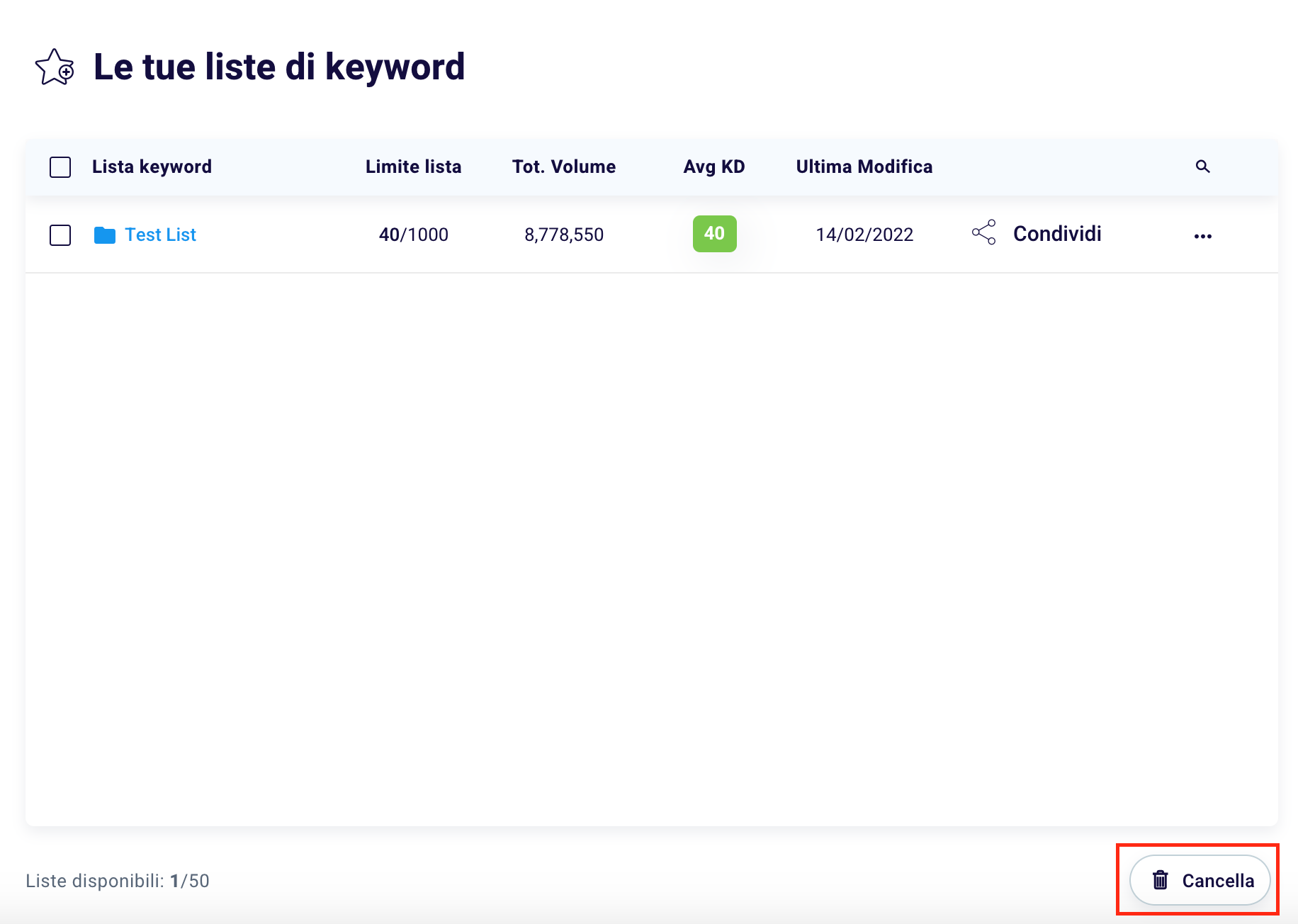Sort by the Lista keyword column header
1298x924 pixels.
coord(152,167)
